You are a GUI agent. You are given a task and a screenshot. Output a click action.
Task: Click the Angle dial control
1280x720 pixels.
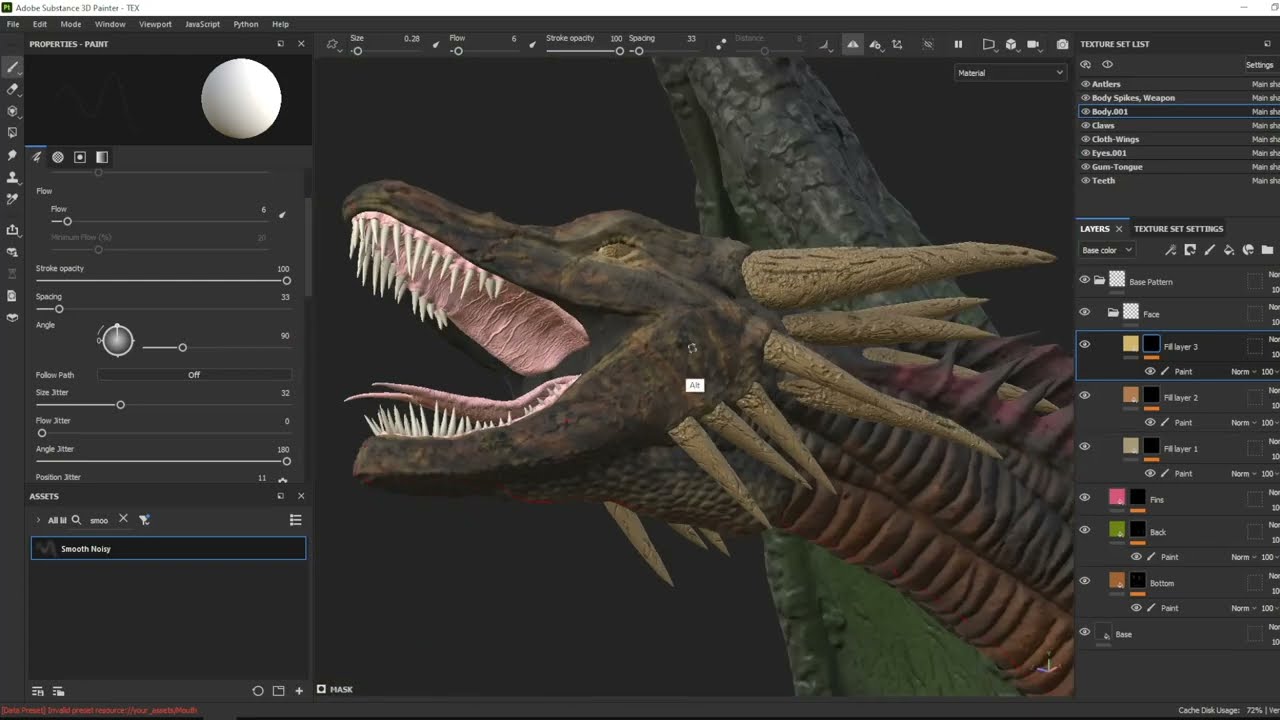117,340
